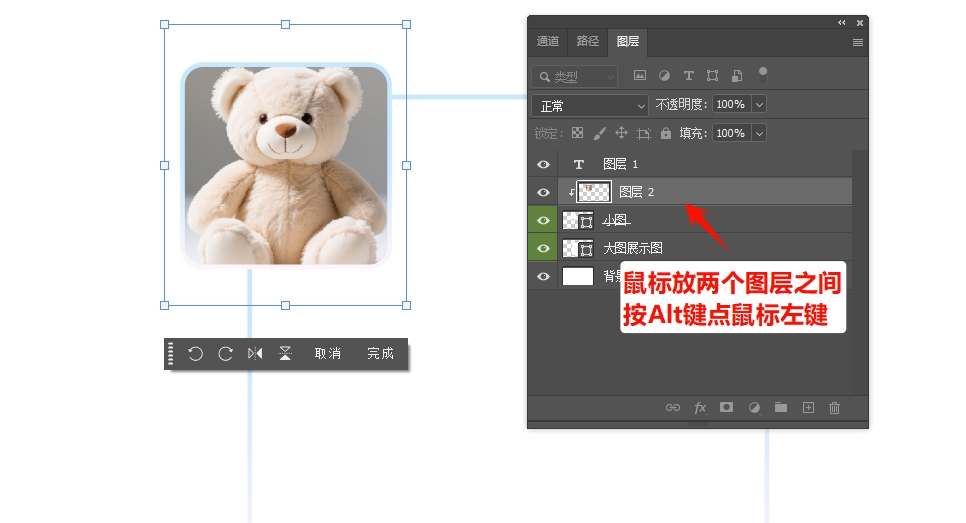Switch to the 通道 tab
Image resolution: width=966 pixels, height=523 pixels.
(x=548, y=41)
